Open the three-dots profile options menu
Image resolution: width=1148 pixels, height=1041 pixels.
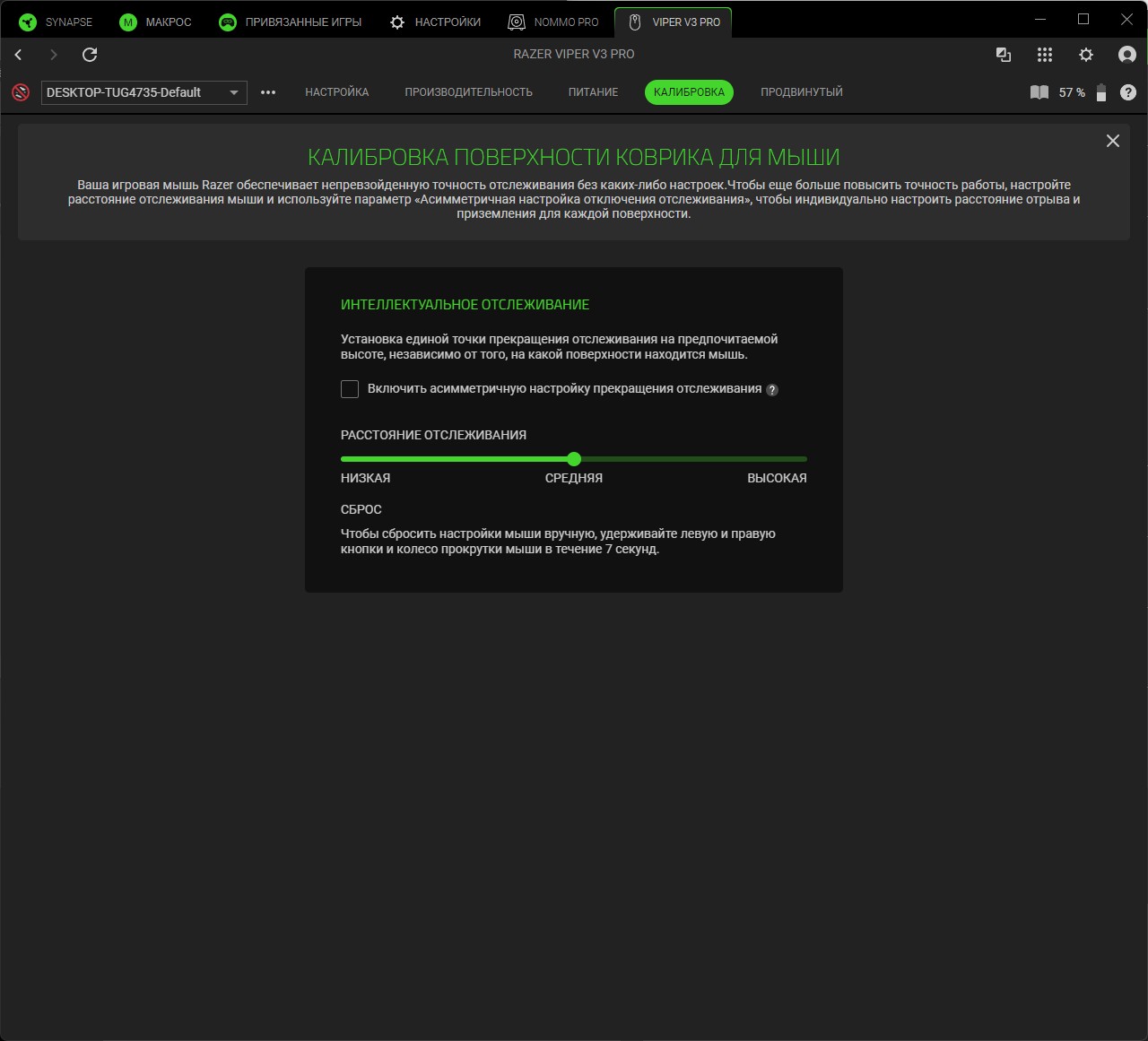(268, 92)
